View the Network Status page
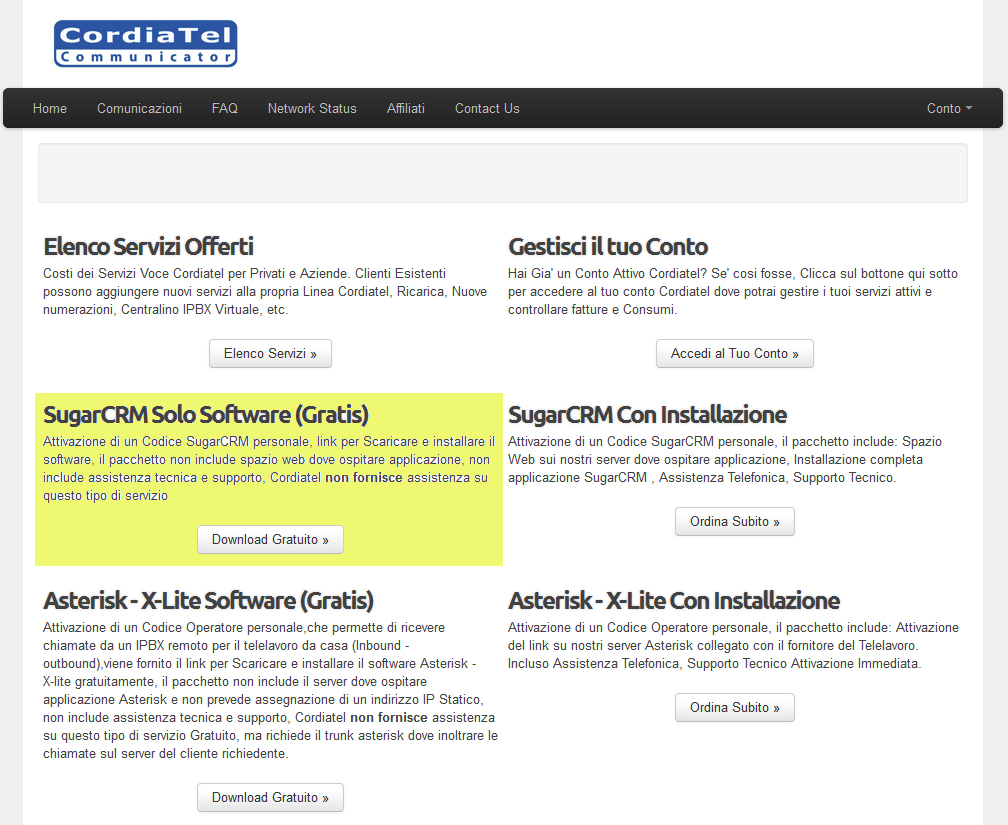The width and height of the screenshot is (1008, 825). pyautogui.click(x=312, y=109)
